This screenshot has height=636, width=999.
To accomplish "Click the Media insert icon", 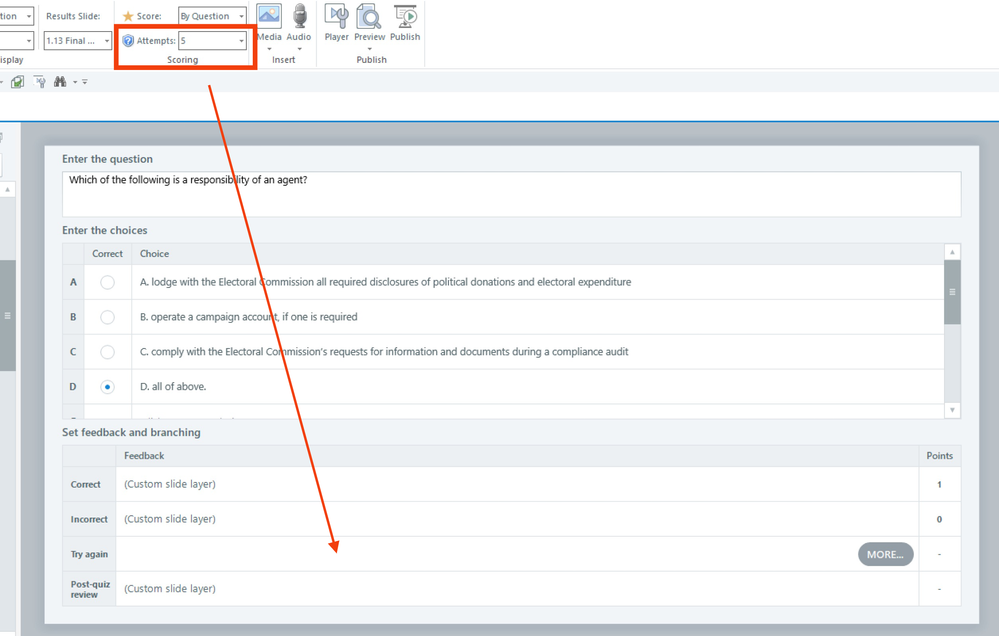I will (x=269, y=16).
